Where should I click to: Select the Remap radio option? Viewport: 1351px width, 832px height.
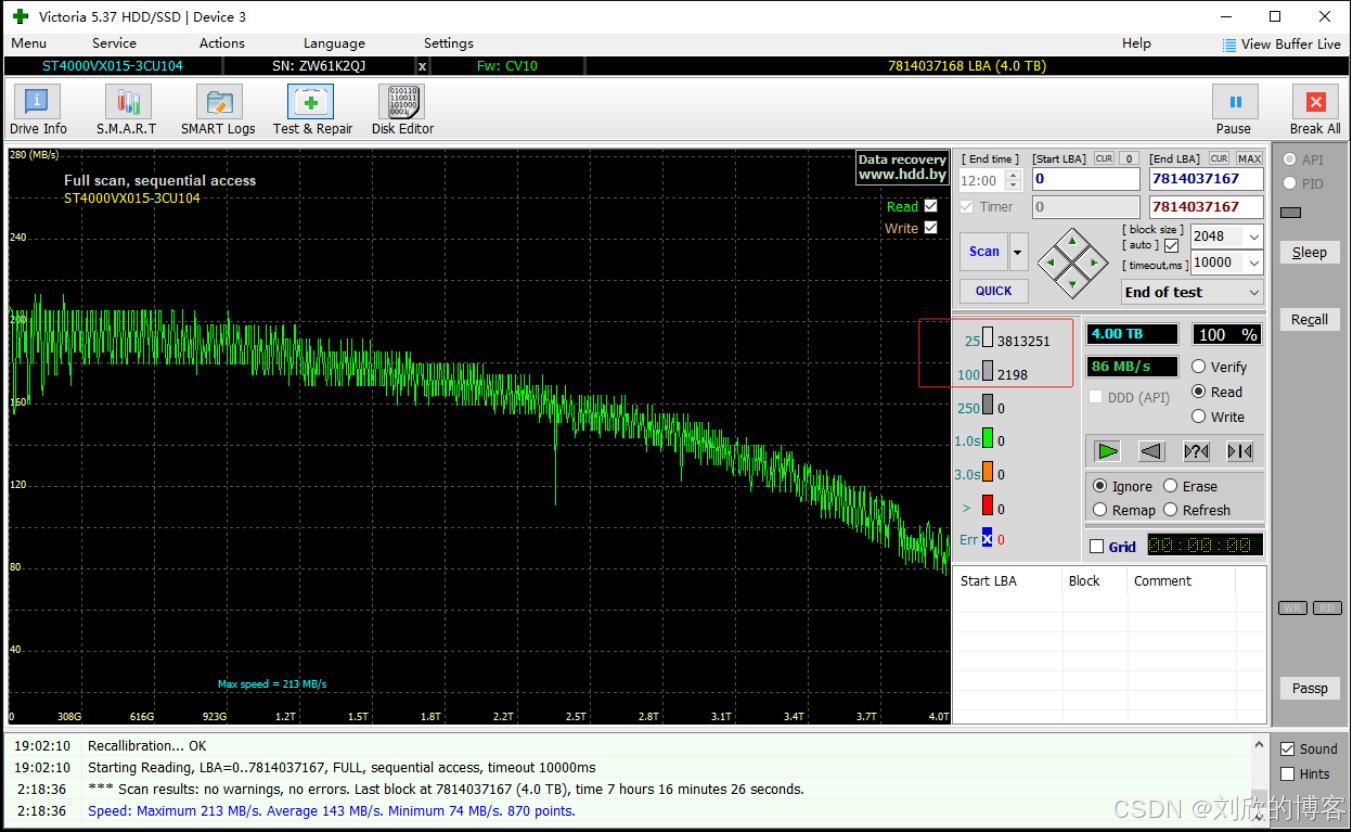(x=1100, y=510)
